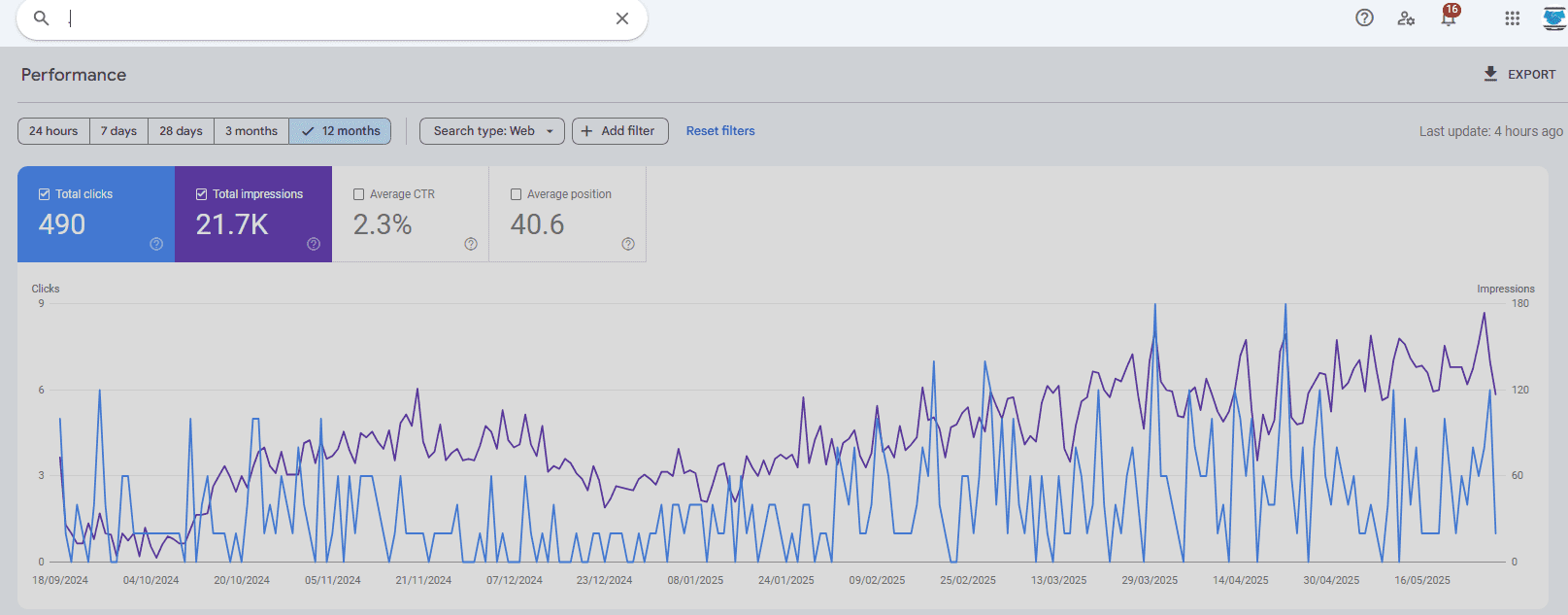Click help icon on Average position card
The width and height of the screenshot is (1568, 615).
[x=628, y=244]
